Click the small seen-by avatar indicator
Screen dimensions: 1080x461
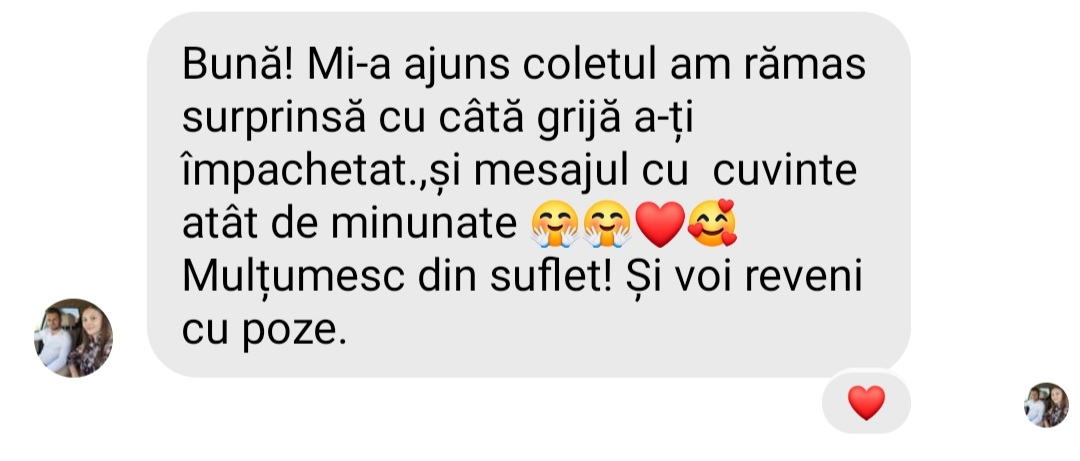[1046, 404]
